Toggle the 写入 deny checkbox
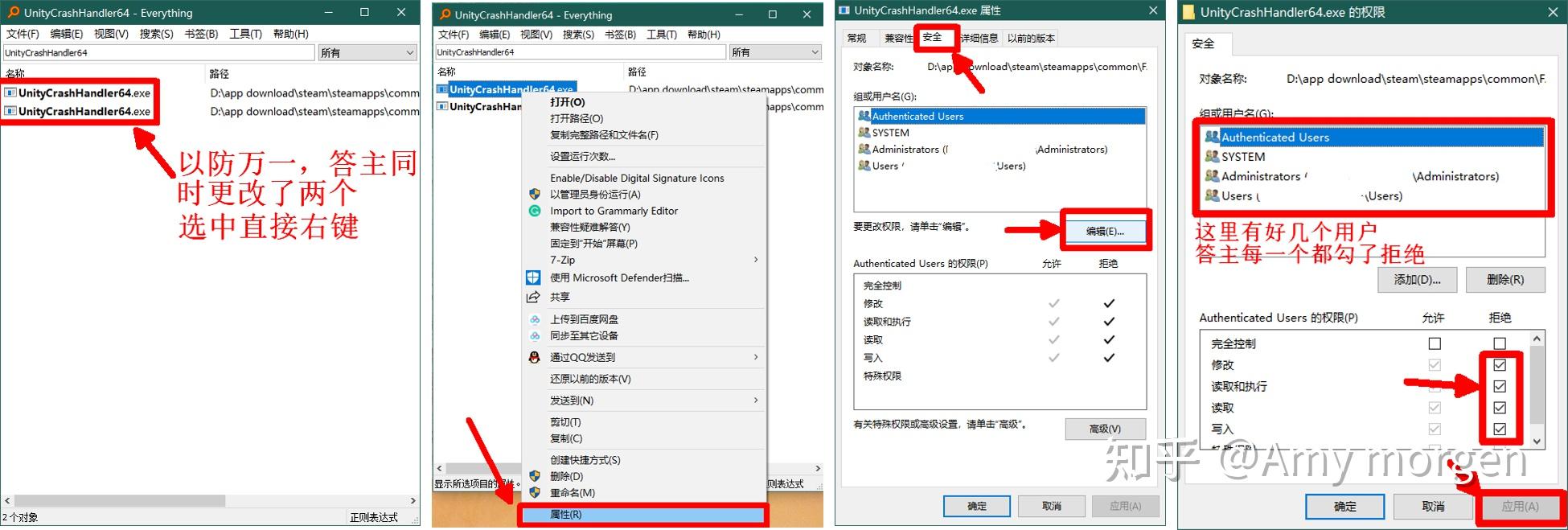Viewport: 1568px width, 530px height. point(1500,429)
